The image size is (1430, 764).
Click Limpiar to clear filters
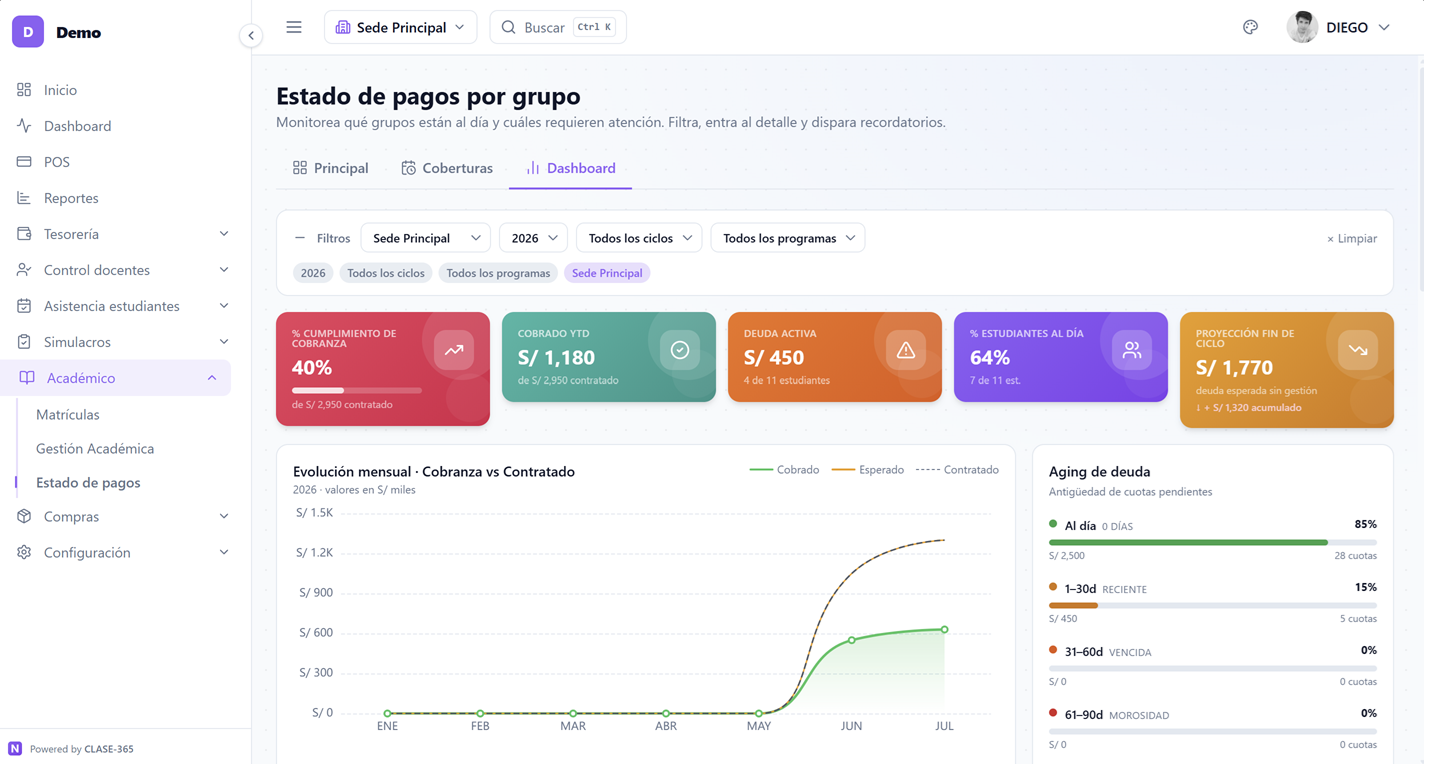pyautogui.click(x=1352, y=238)
